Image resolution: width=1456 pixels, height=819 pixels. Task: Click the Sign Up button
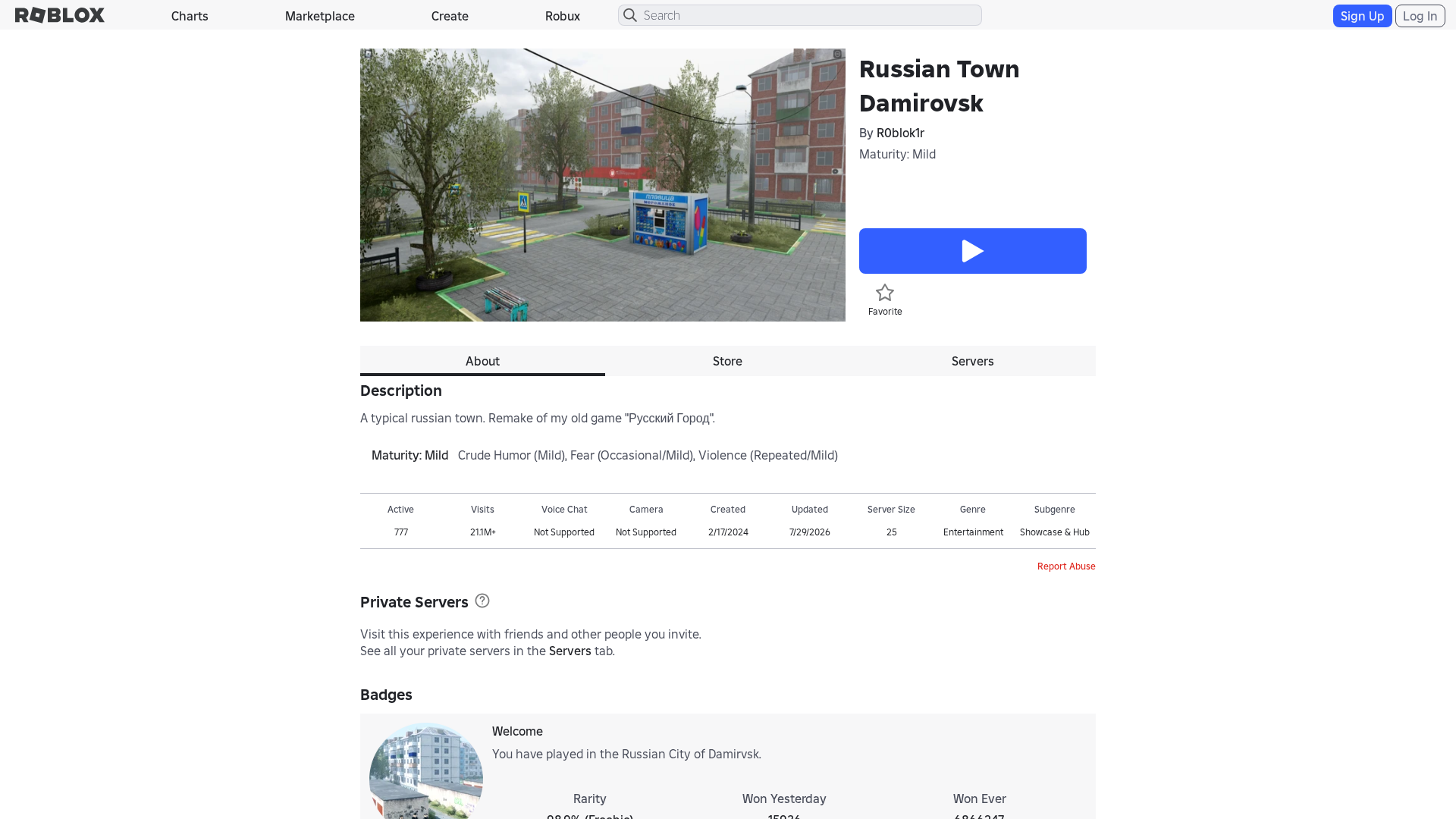pyautogui.click(x=1362, y=16)
